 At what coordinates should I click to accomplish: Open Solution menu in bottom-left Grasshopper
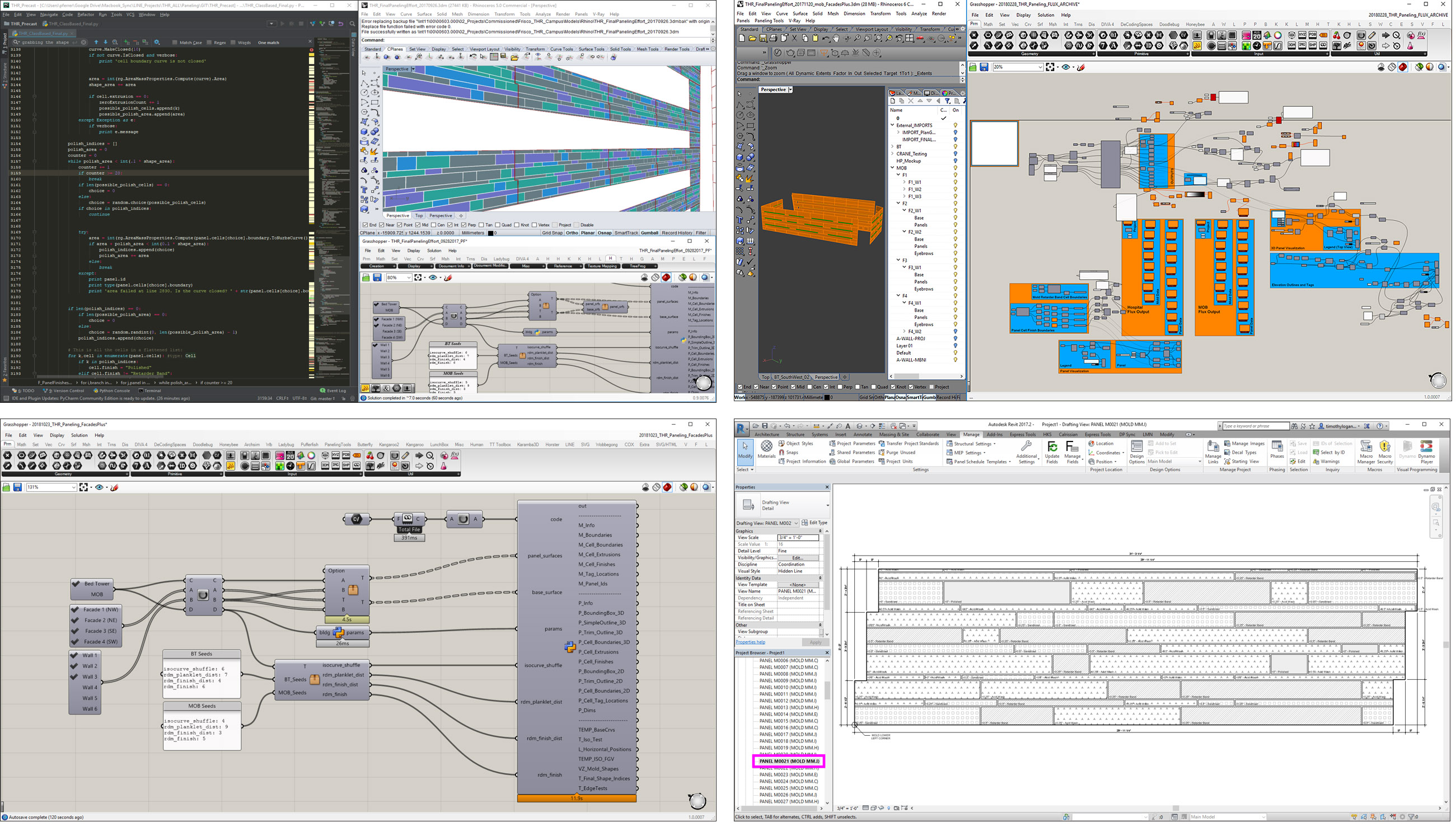pos(79,435)
